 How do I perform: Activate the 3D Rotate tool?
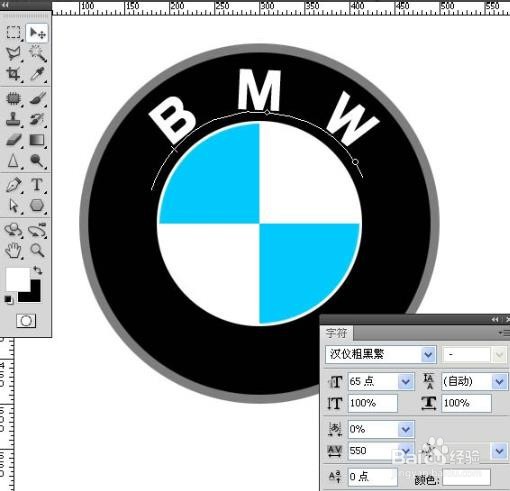pyautogui.click(x=13, y=230)
